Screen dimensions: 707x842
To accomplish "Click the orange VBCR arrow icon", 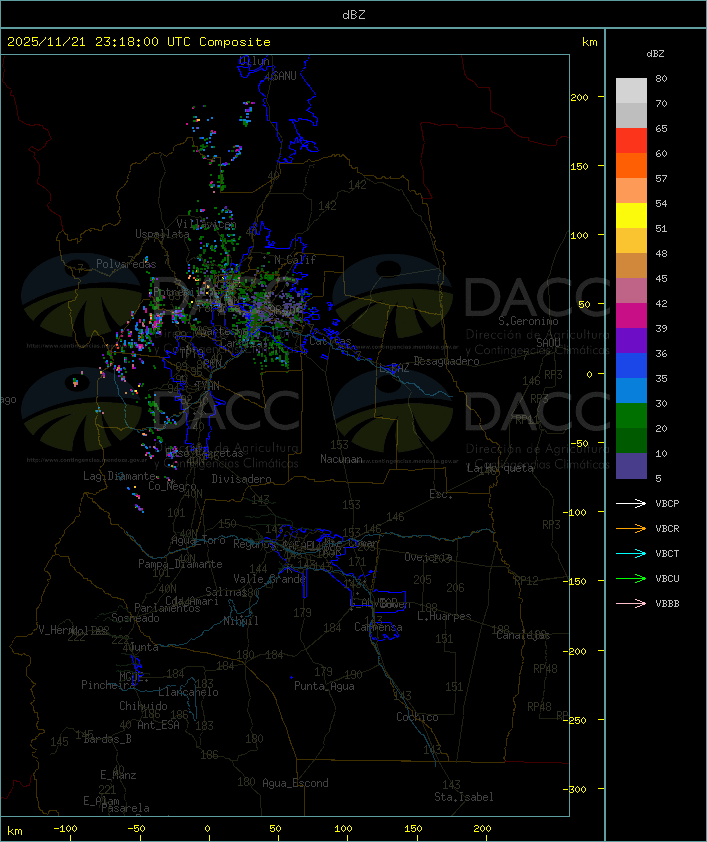I will tap(631, 528).
